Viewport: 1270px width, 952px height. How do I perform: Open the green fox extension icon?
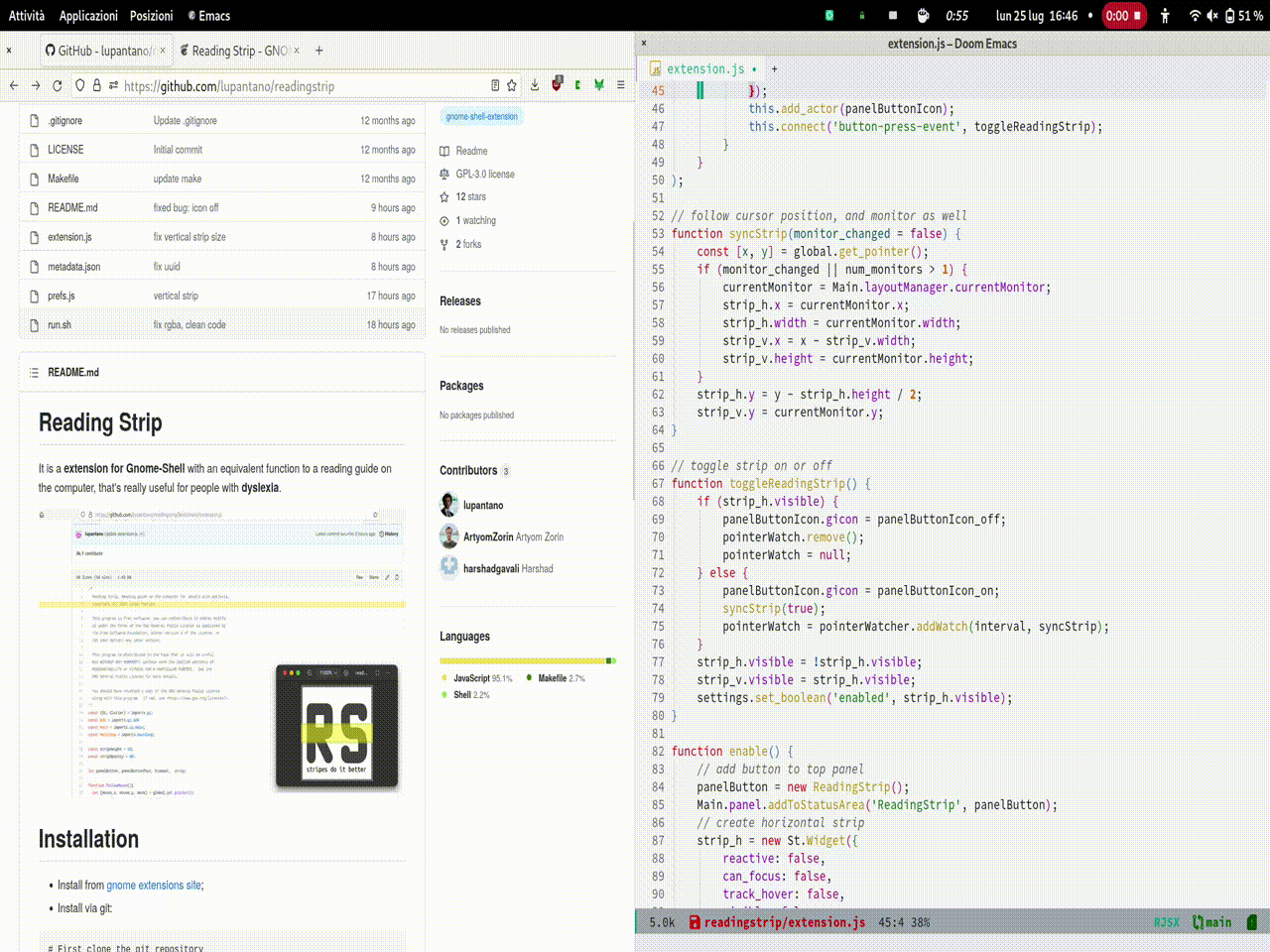pyautogui.click(x=599, y=85)
